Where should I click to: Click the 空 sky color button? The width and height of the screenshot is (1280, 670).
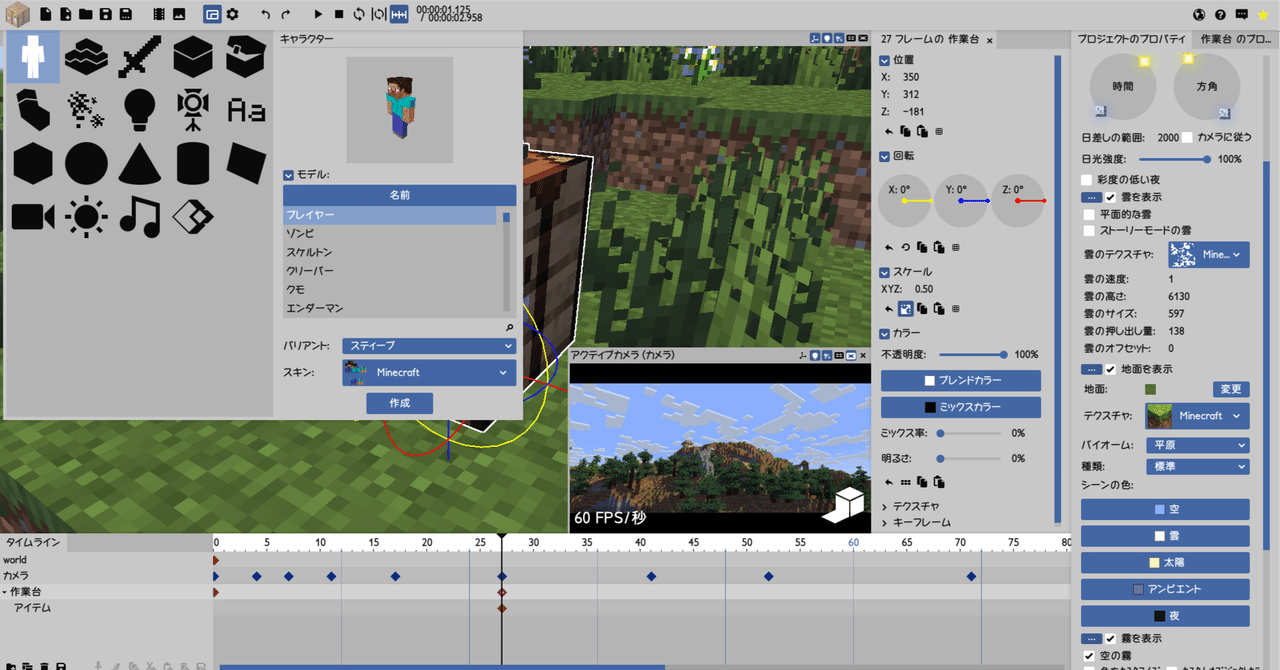[x=1165, y=509]
